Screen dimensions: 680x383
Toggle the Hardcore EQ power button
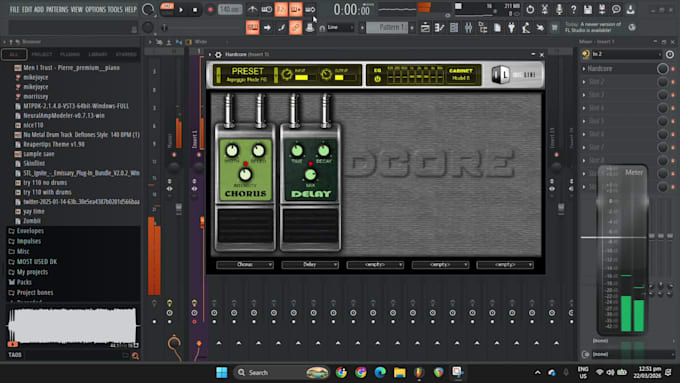pos(377,79)
